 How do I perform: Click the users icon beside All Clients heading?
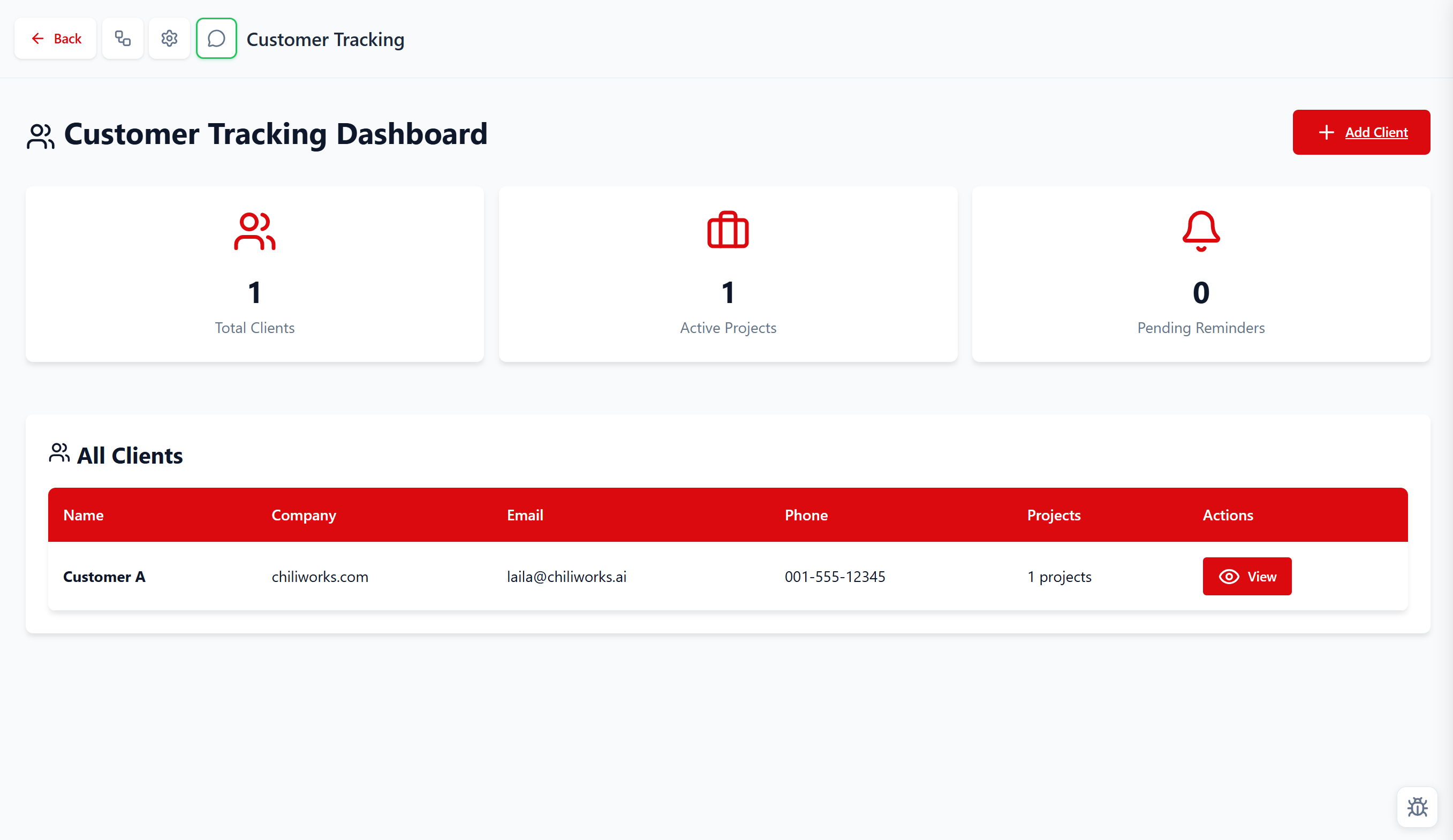[59, 453]
